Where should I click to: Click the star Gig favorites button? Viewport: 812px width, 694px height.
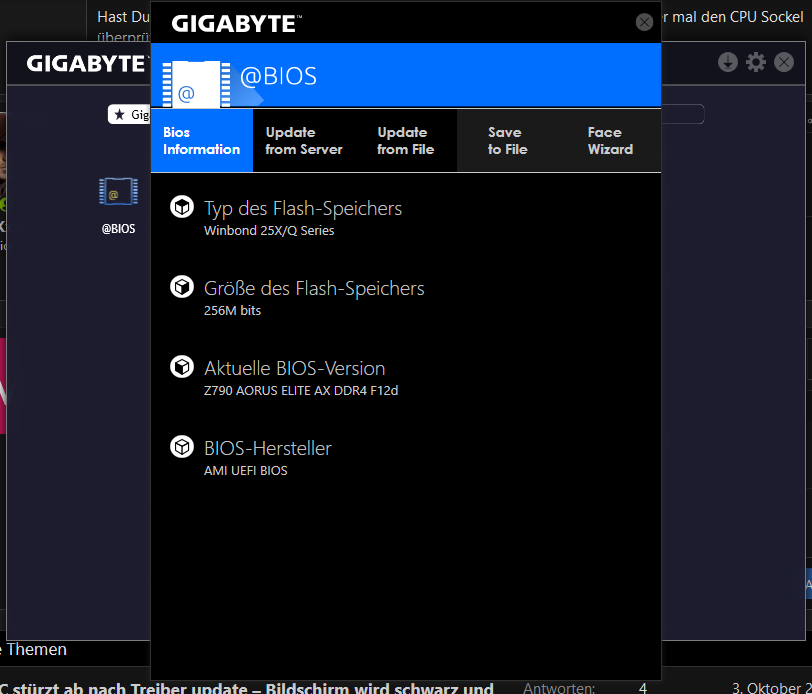pyautogui.click(x=129, y=114)
